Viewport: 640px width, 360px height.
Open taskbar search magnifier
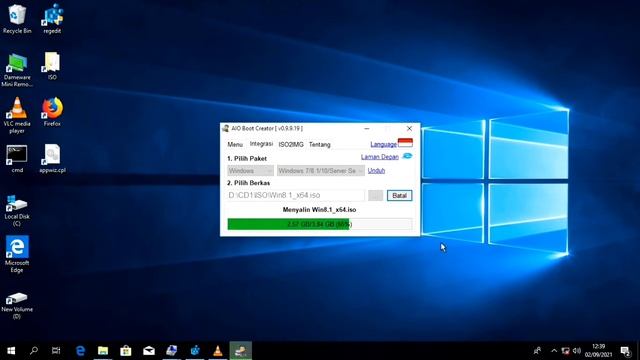pos(34,351)
